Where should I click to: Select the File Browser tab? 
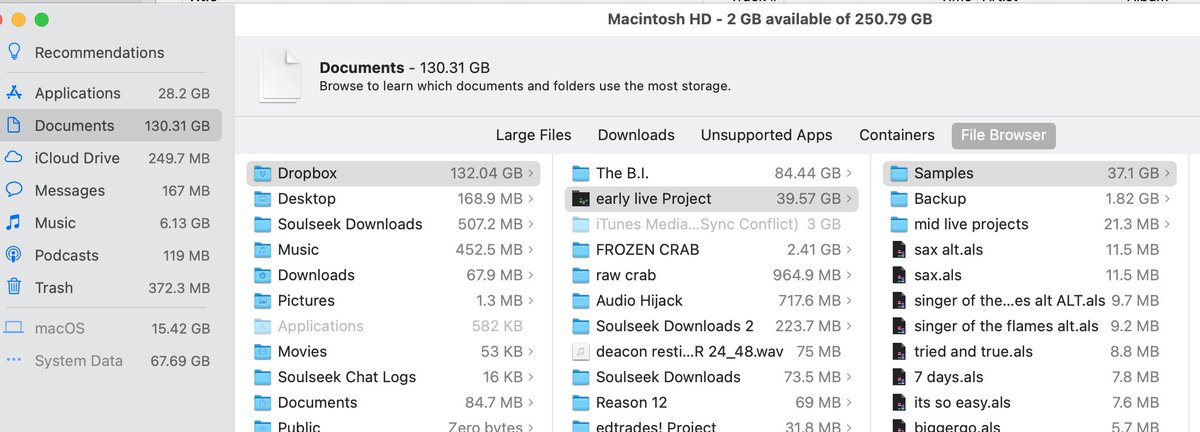[1003, 135]
